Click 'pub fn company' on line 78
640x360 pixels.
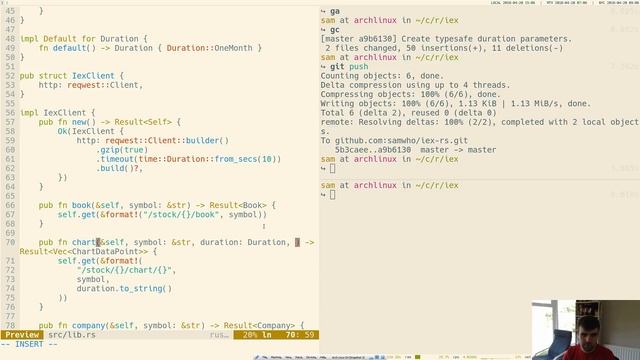pyautogui.click(x=72, y=326)
